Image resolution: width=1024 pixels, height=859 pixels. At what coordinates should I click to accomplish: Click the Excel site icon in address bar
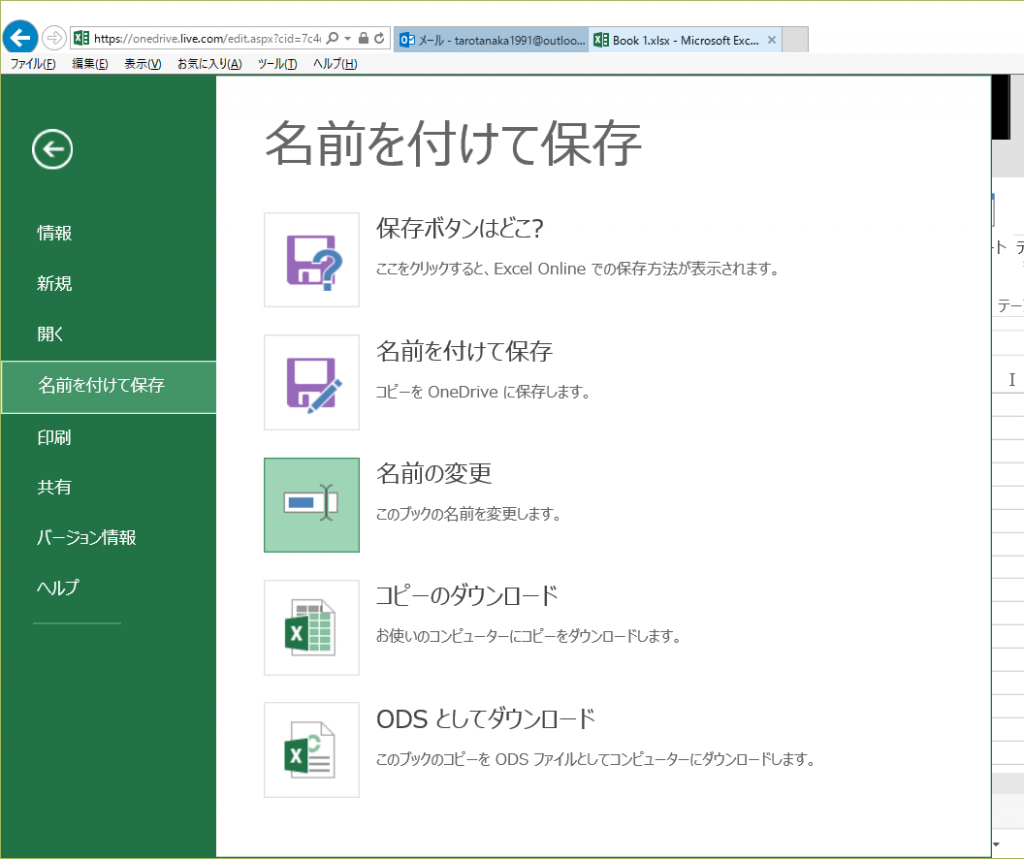81,38
